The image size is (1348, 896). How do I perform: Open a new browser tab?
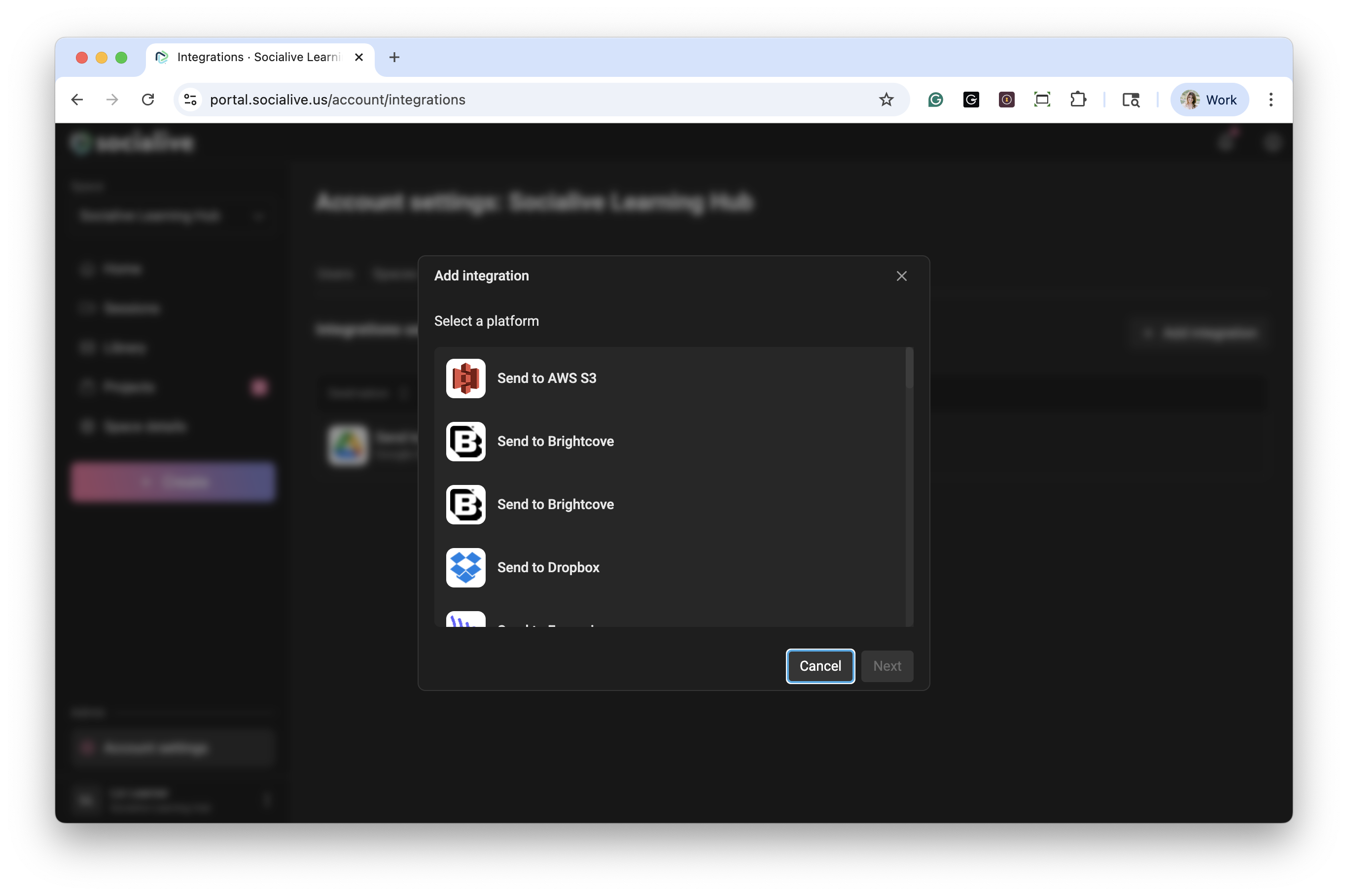pos(394,57)
